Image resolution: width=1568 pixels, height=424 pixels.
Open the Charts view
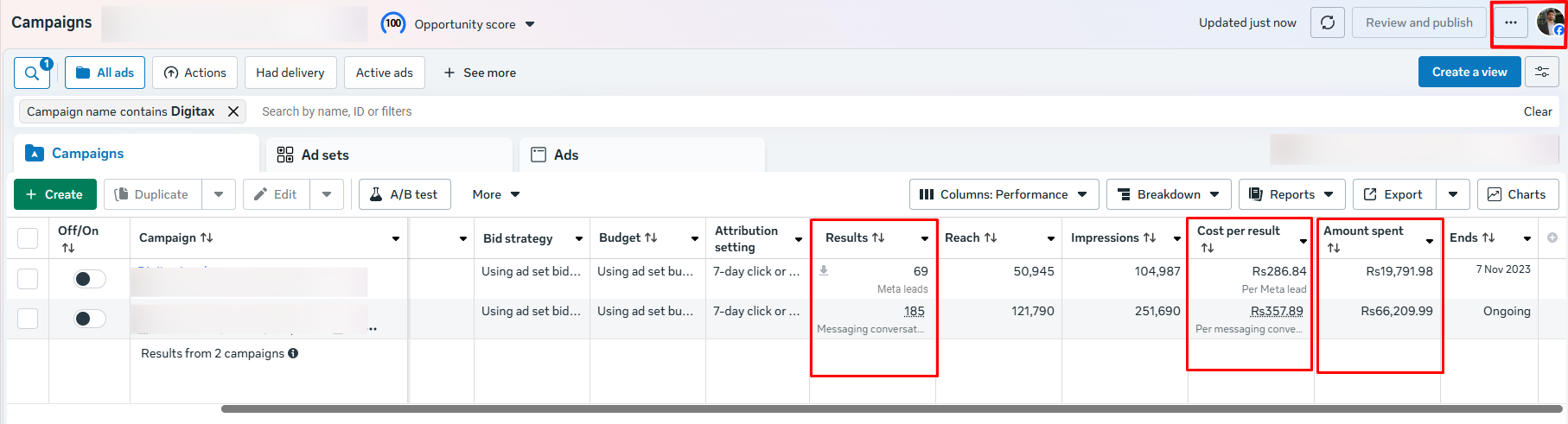1517,194
